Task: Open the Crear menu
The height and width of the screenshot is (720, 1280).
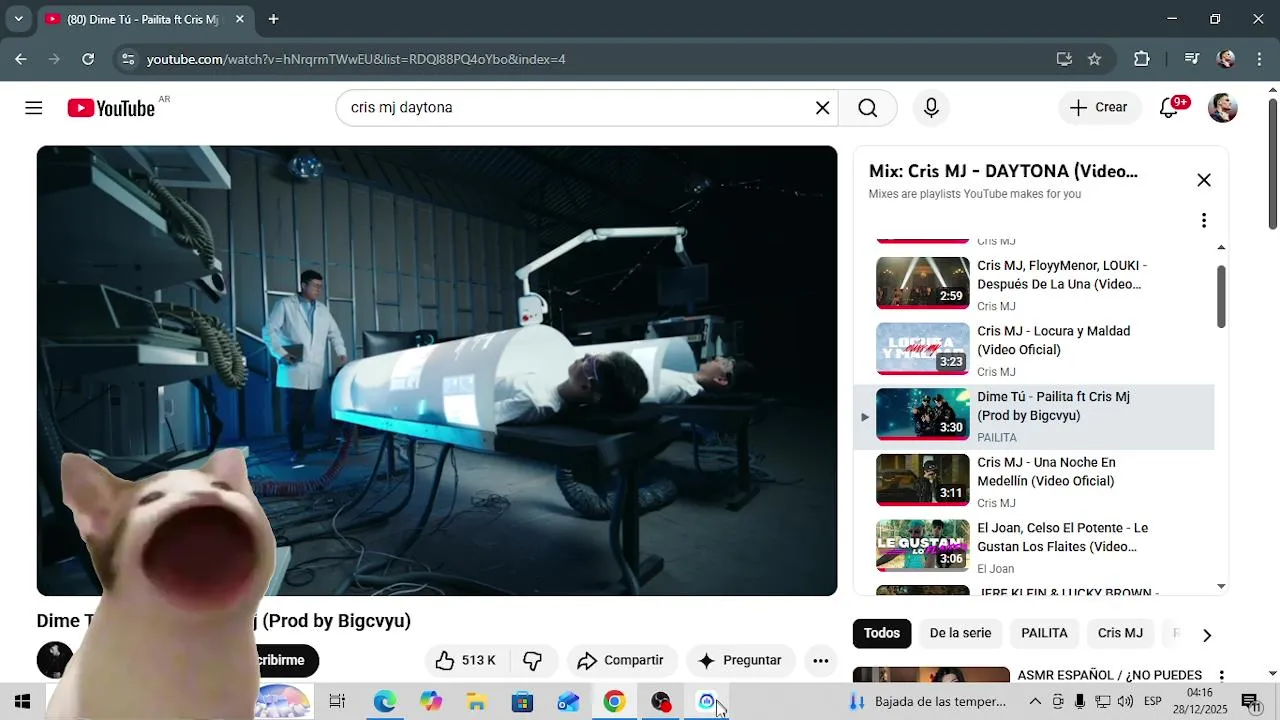Action: 1099,108
